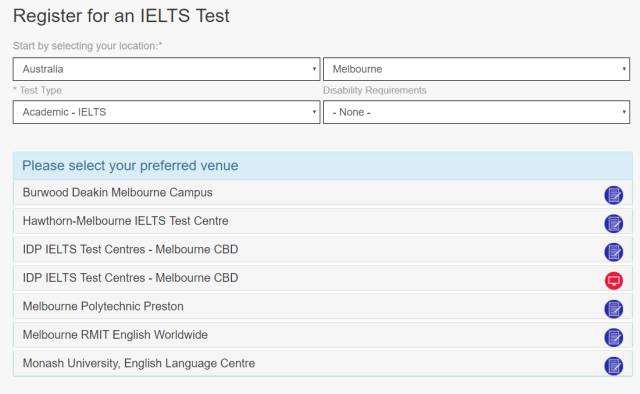Select Burwood Deakin Melbourne Campus venue
Screen dimensions: 640x394
(322, 193)
